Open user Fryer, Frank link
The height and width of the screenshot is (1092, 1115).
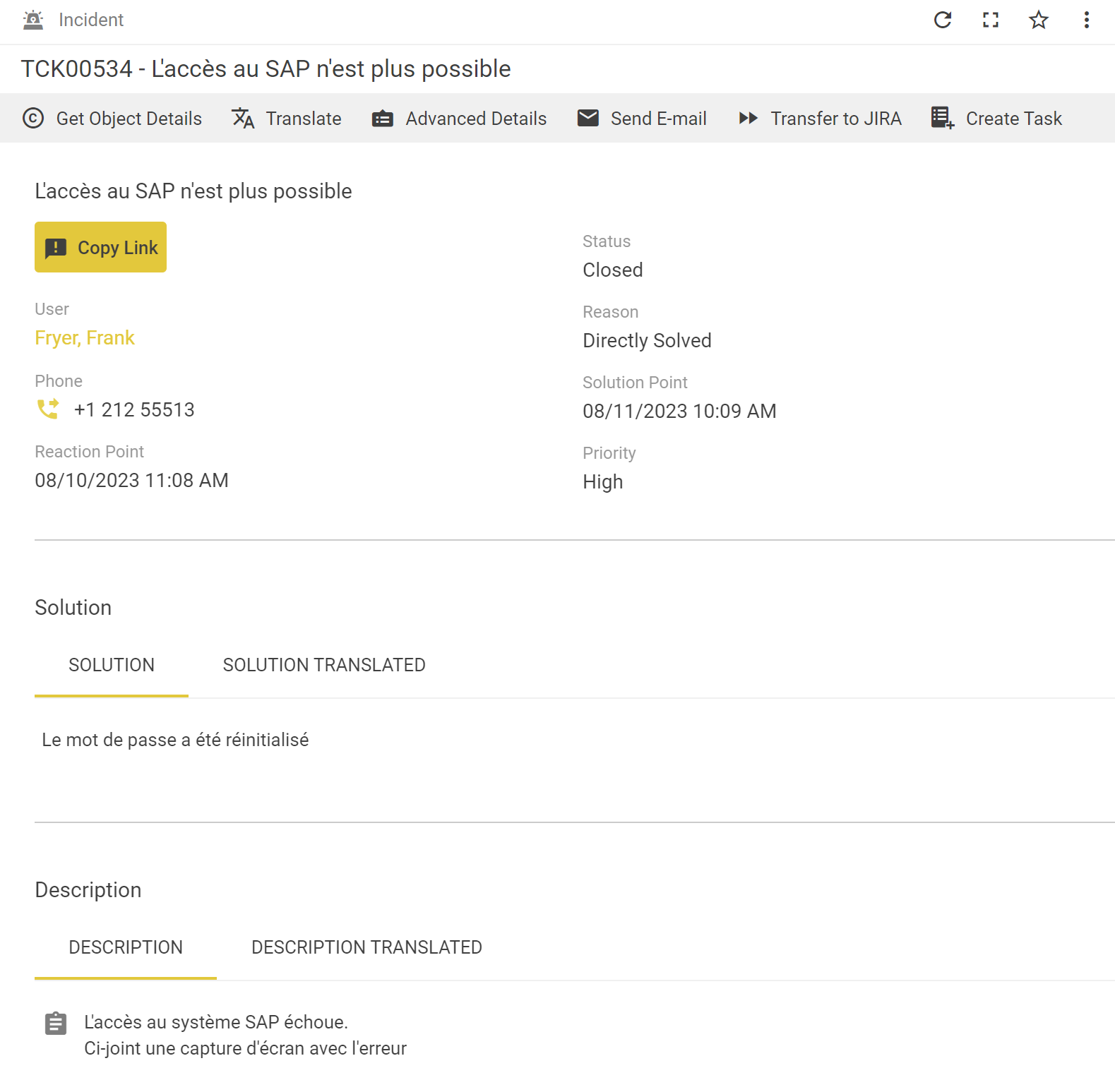[x=85, y=338]
